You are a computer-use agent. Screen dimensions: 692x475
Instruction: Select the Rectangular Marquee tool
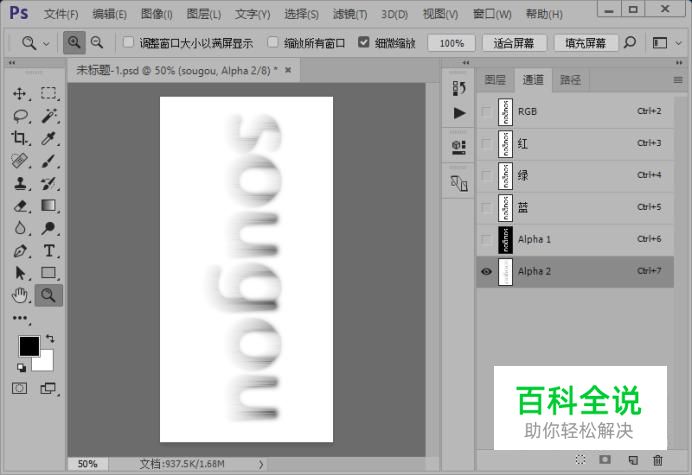tap(49, 94)
